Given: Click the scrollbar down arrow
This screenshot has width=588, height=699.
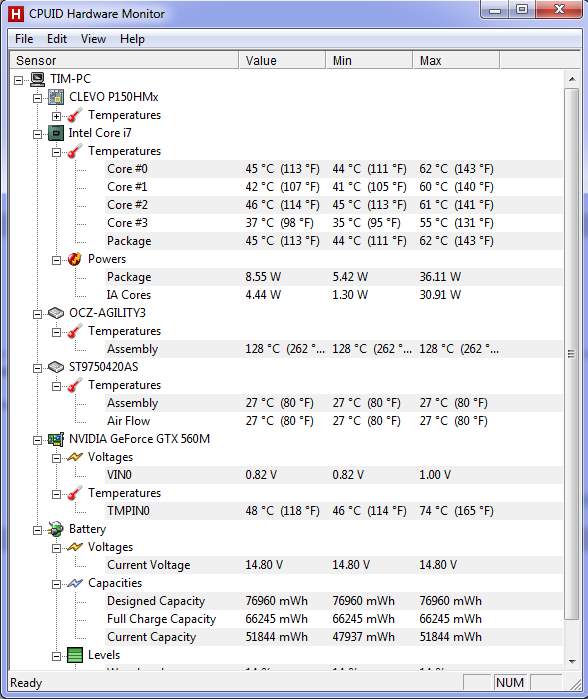Looking at the screenshot, I should 572,662.
